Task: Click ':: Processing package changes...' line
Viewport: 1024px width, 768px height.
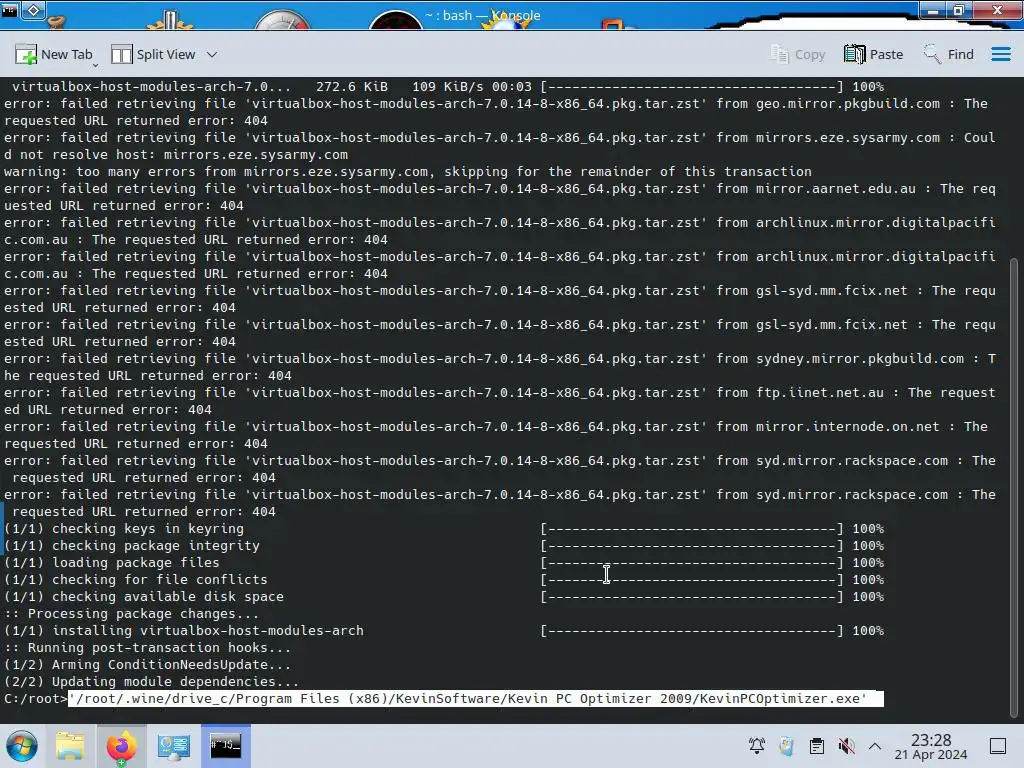Action: coord(131,613)
